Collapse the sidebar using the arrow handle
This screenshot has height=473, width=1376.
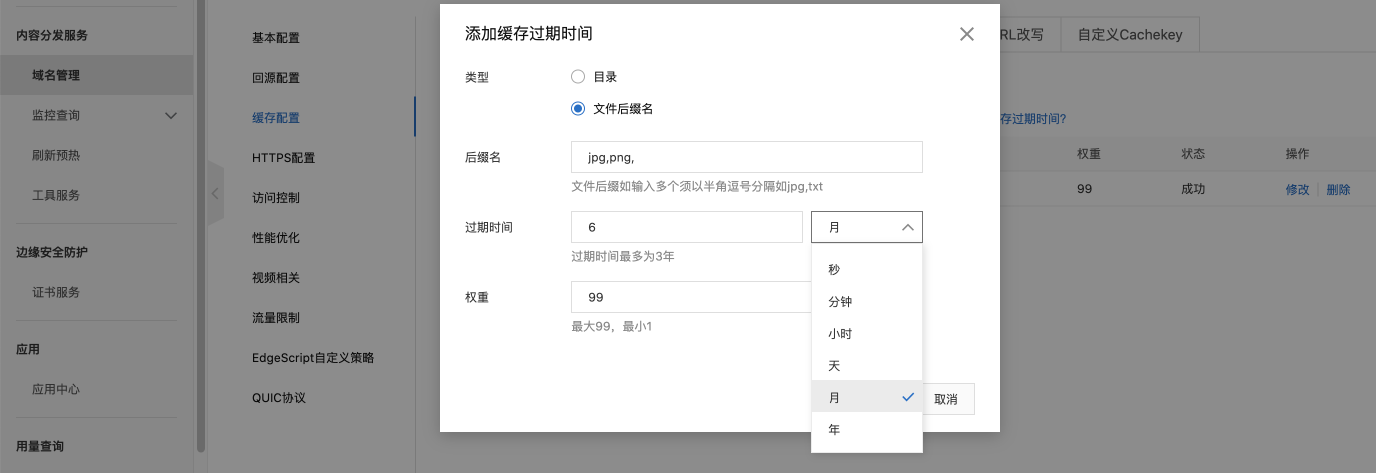[x=215, y=193]
